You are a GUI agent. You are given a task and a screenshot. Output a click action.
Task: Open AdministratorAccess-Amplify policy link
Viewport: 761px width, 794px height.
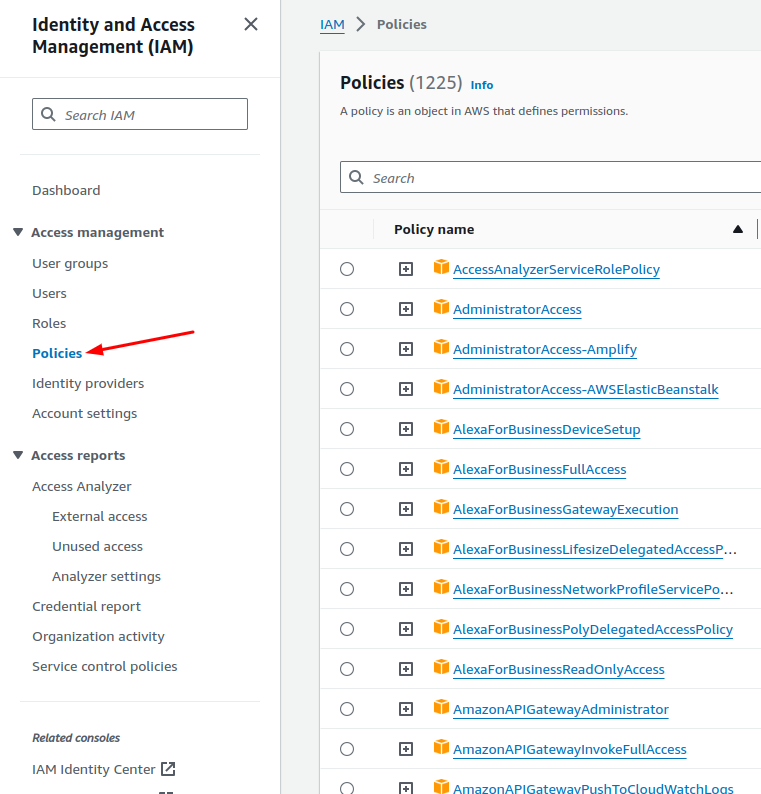point(545,349)
